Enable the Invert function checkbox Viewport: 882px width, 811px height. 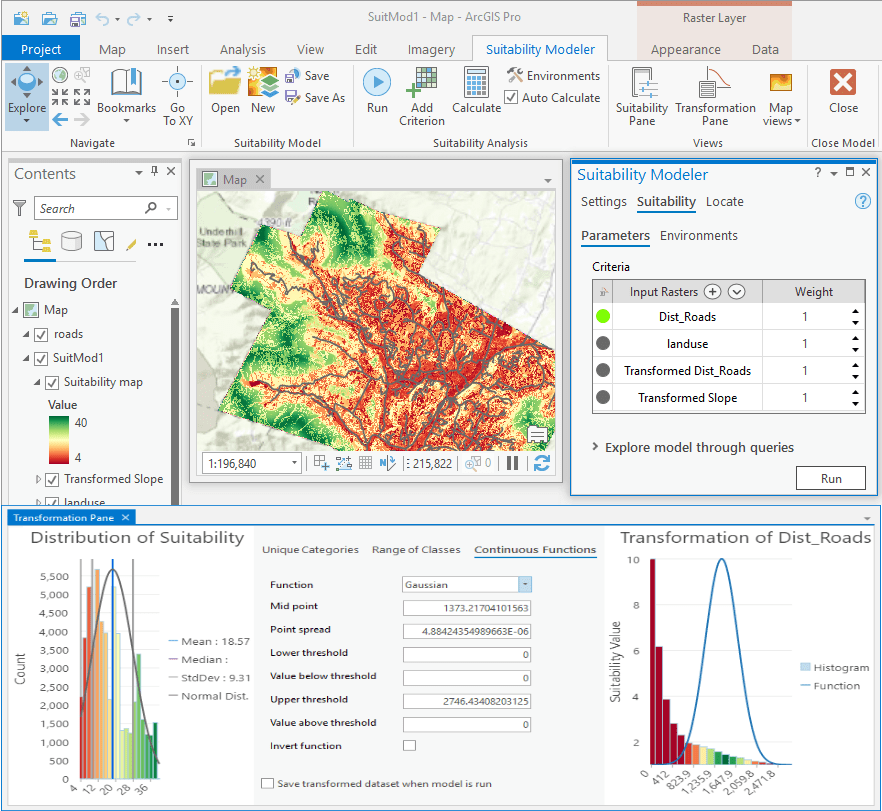409,745
